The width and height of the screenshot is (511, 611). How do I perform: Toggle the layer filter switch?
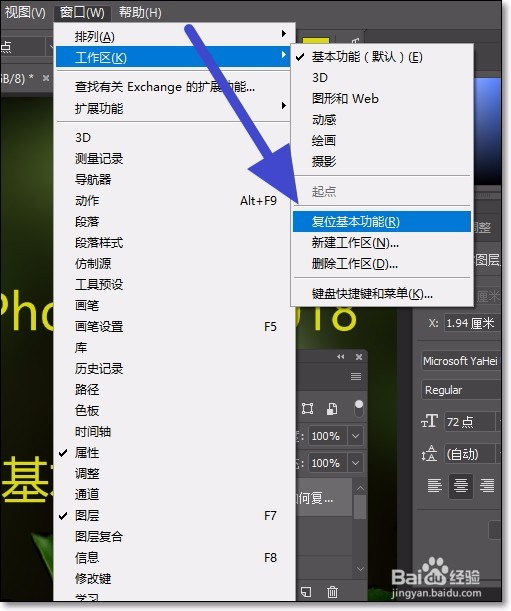[x=359, y=409]
